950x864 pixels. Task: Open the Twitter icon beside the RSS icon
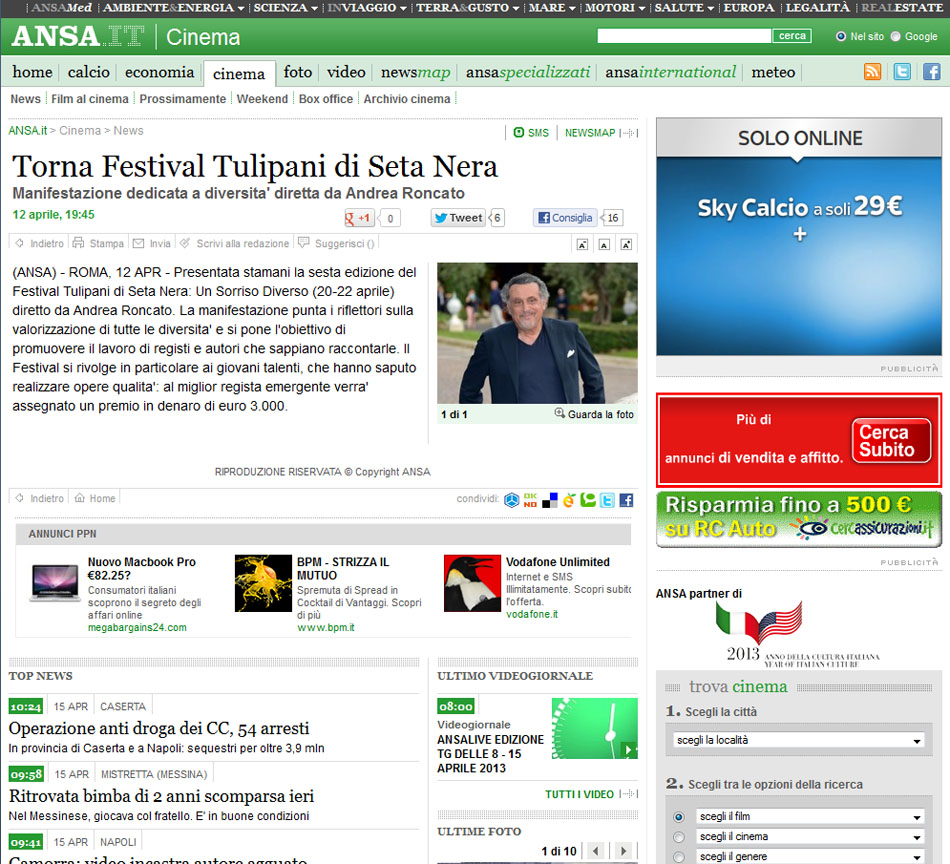pos(902,71)
